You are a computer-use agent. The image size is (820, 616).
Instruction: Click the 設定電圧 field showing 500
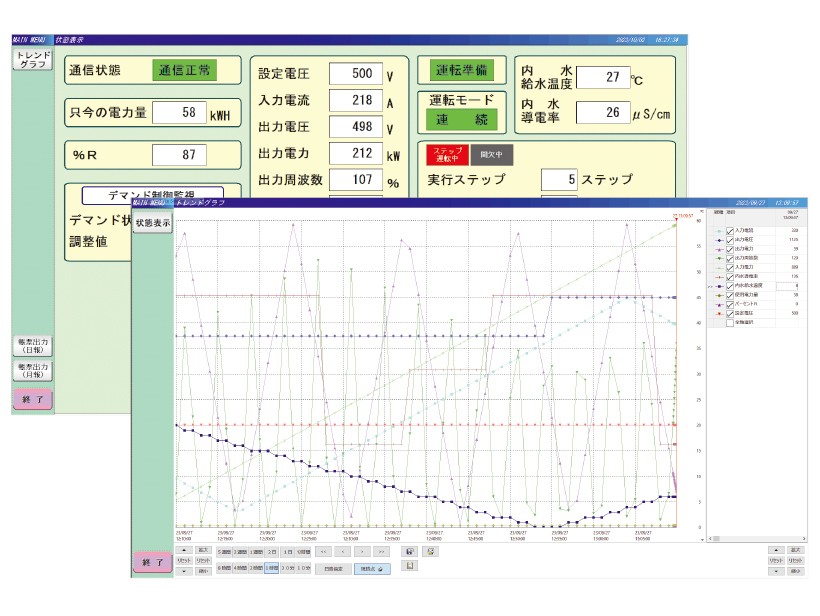[x=356, y=74]
